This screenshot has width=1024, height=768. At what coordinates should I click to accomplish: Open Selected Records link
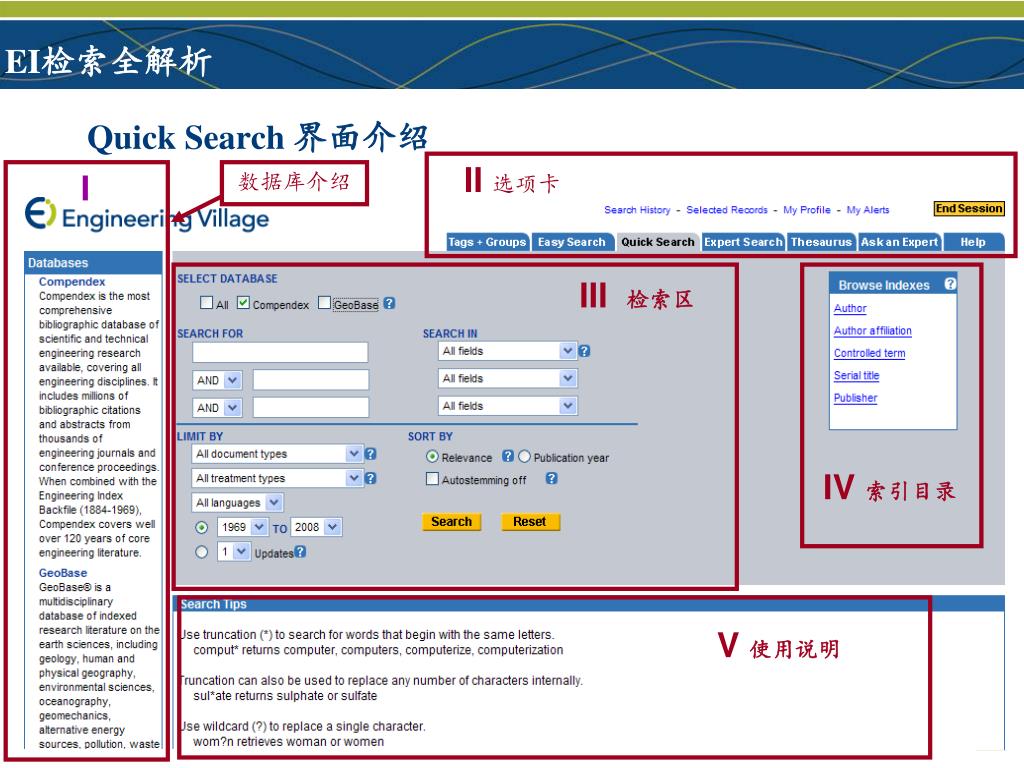pos(727,210)
